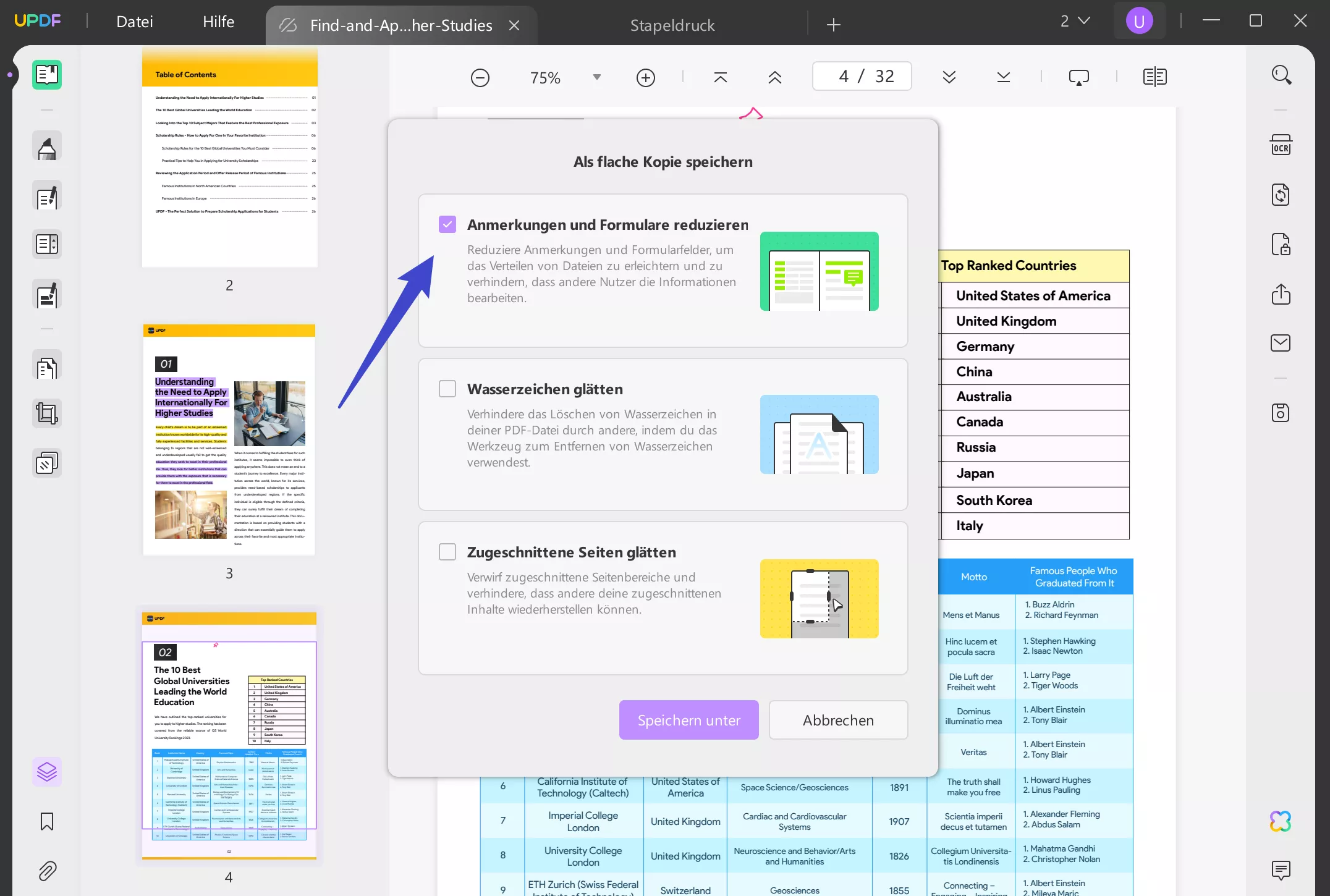
Task: Switch to the Stapeldruck tab
Action: (x=672, y=25)
